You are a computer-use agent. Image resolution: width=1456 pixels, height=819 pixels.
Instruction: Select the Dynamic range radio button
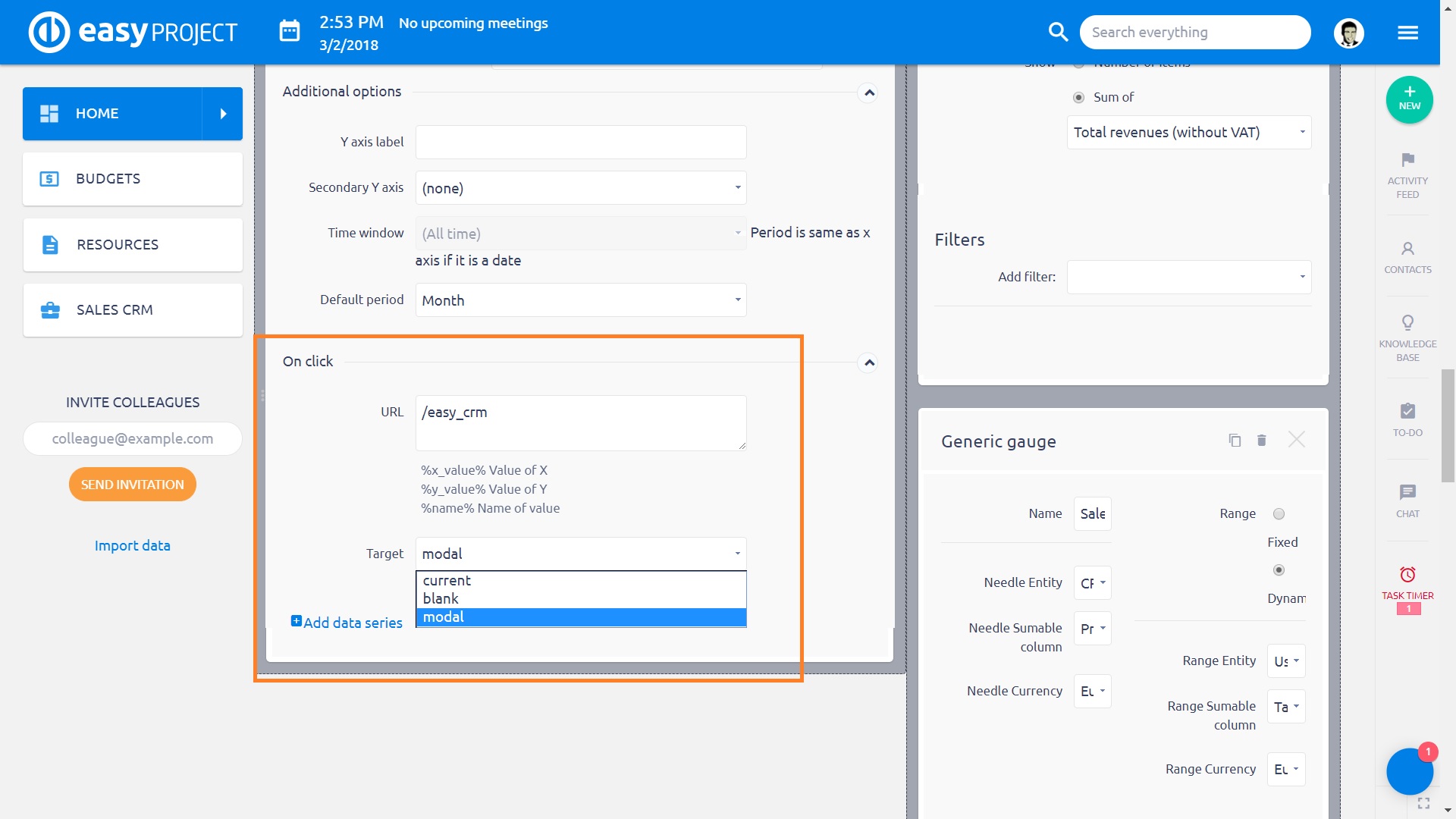[1279, 570]
